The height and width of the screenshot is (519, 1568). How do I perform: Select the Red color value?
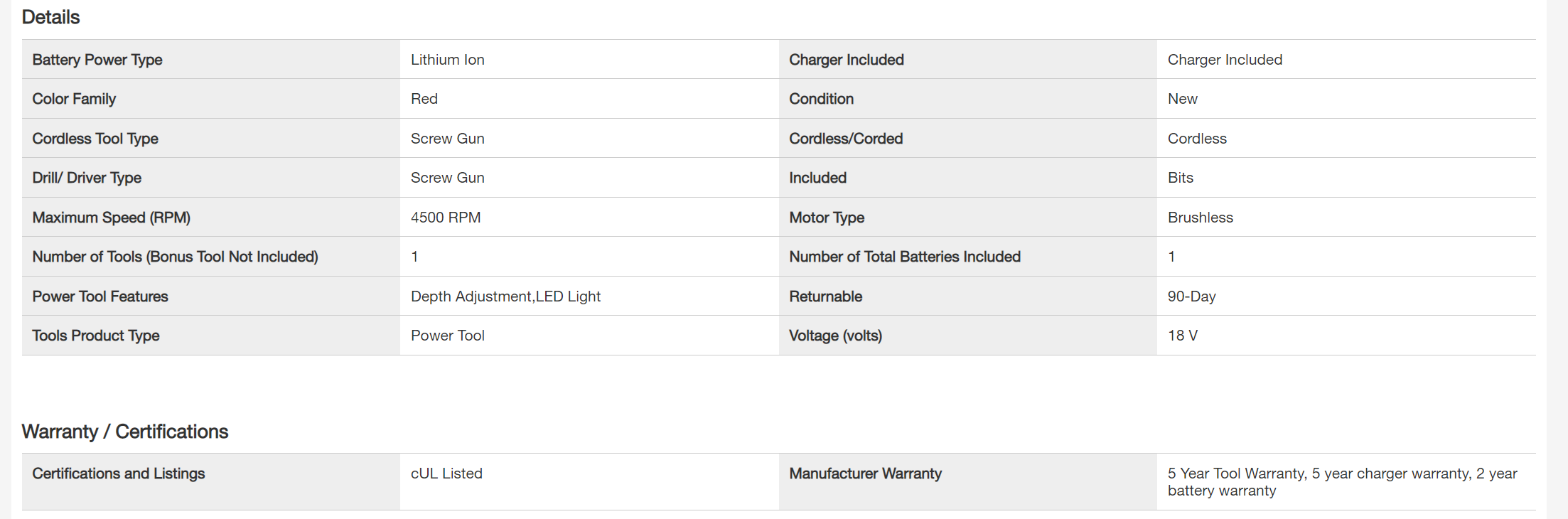pos(424,99)
